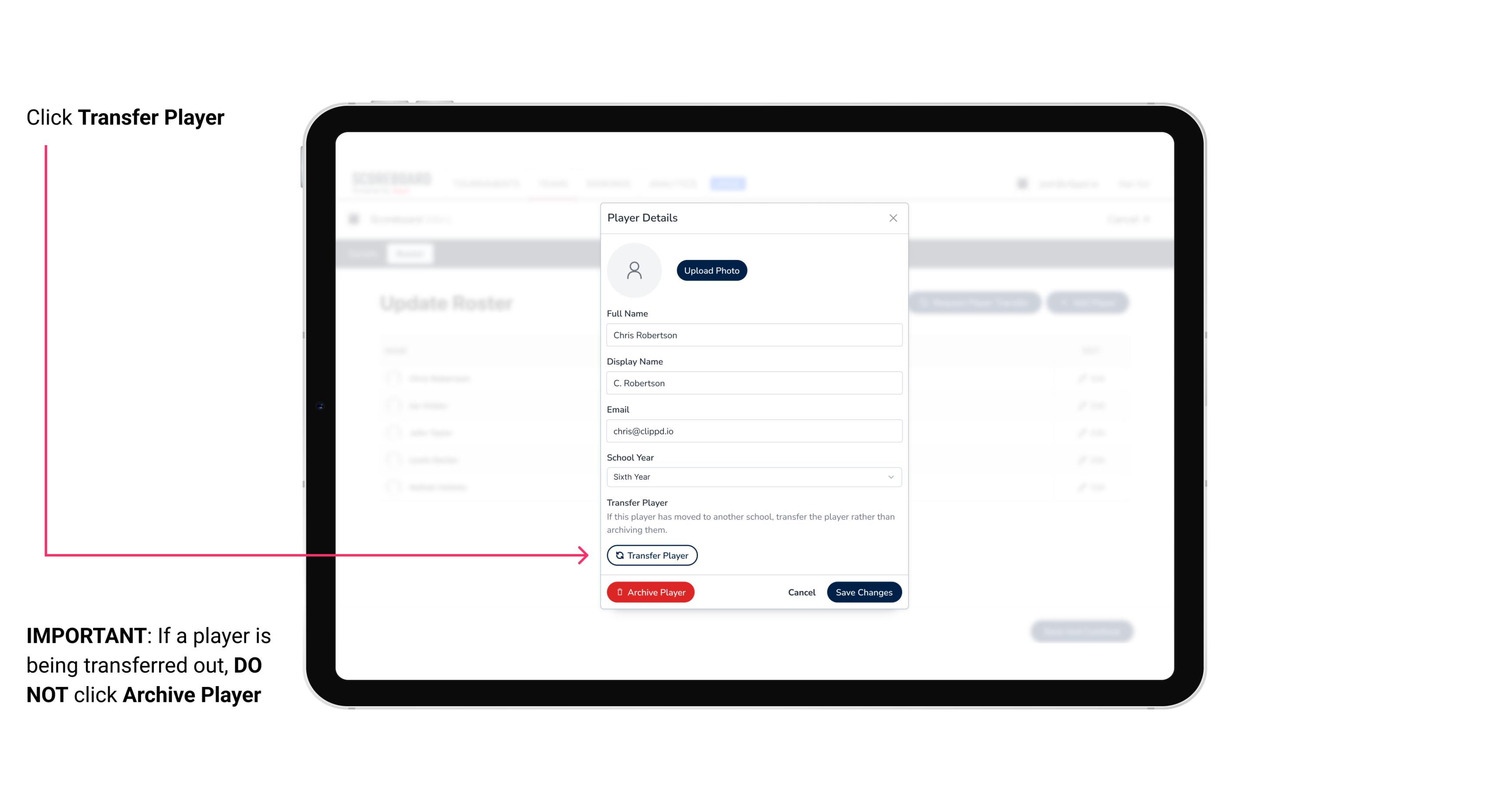The width and height of the screenshot is (1509, 812).
Task: Click the Upload Photo button icon
Action: click(x=712, y=271)
